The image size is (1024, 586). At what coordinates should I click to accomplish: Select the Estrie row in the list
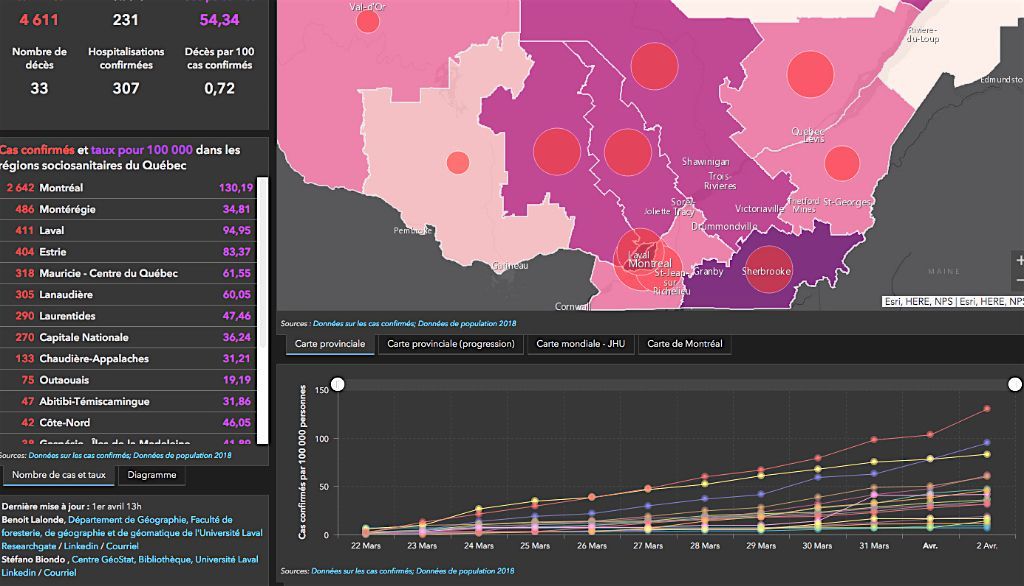129,252
